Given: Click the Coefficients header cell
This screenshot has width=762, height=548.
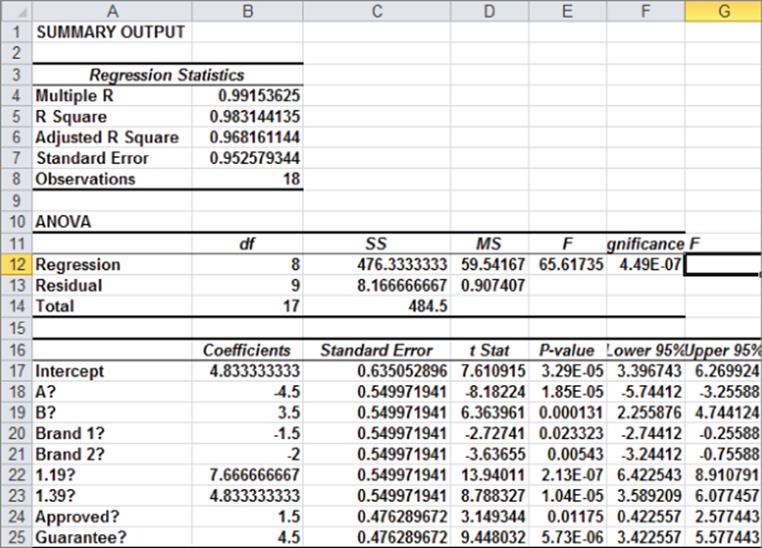Looking at the screenshot, I should point(247,350).
